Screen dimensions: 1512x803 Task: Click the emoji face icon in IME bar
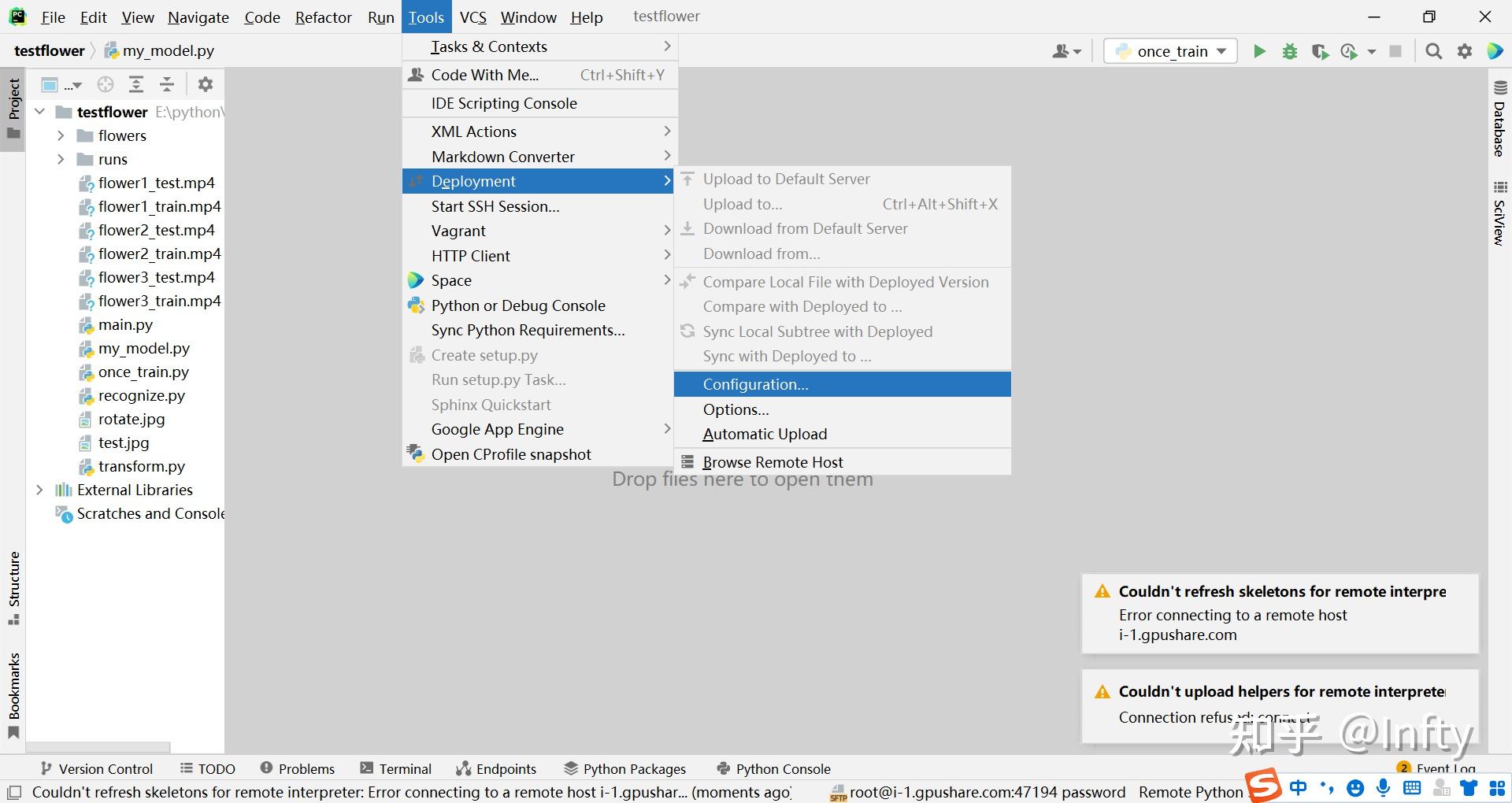[x=1355, y=788]
